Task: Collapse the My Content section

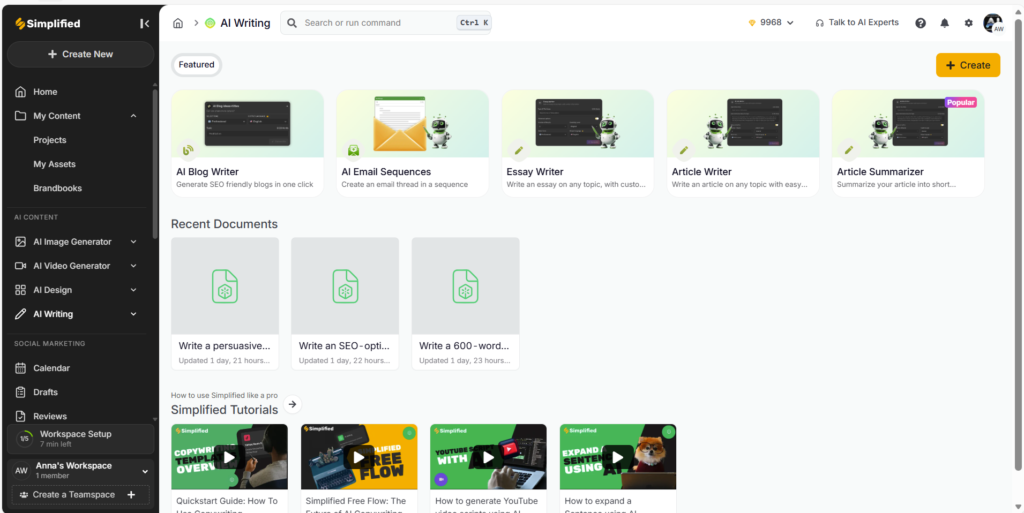Action: coord(134,116)
